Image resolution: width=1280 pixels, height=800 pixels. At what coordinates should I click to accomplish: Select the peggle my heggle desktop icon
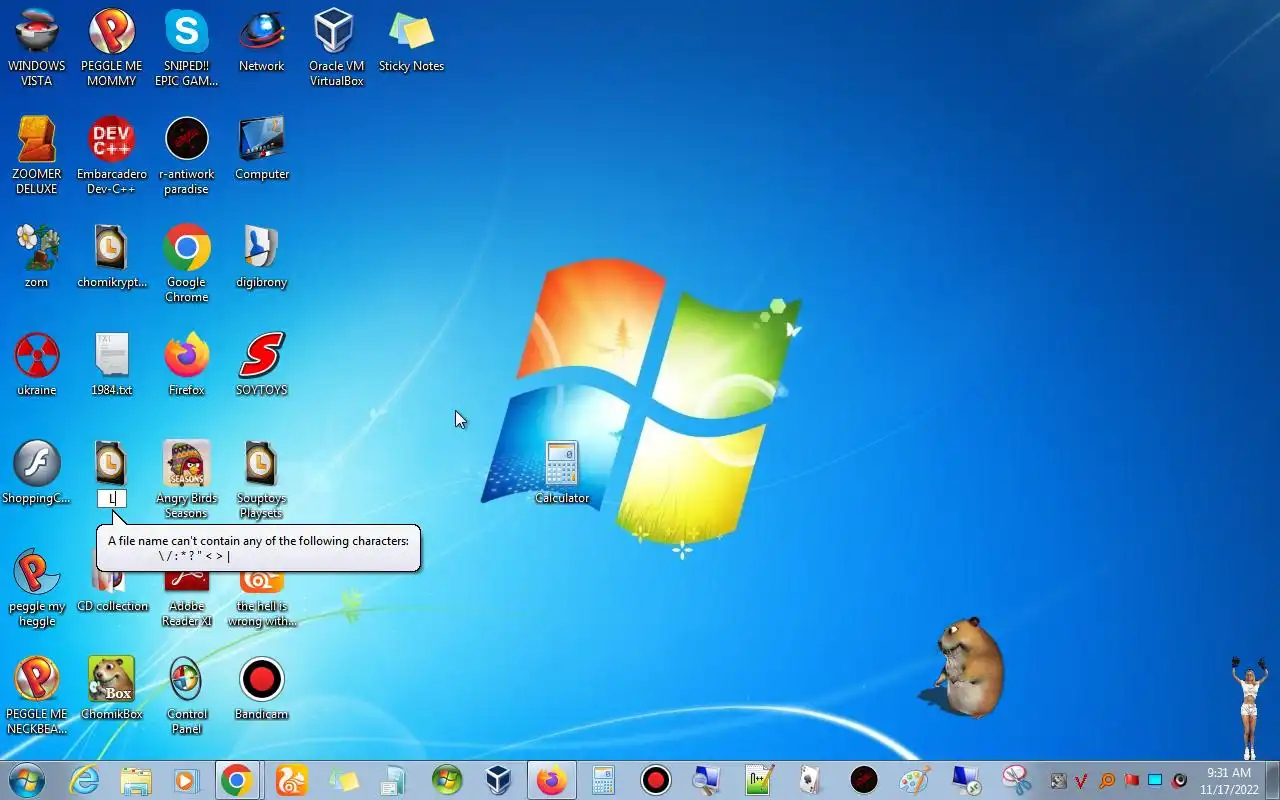click(x=37, y=588)
